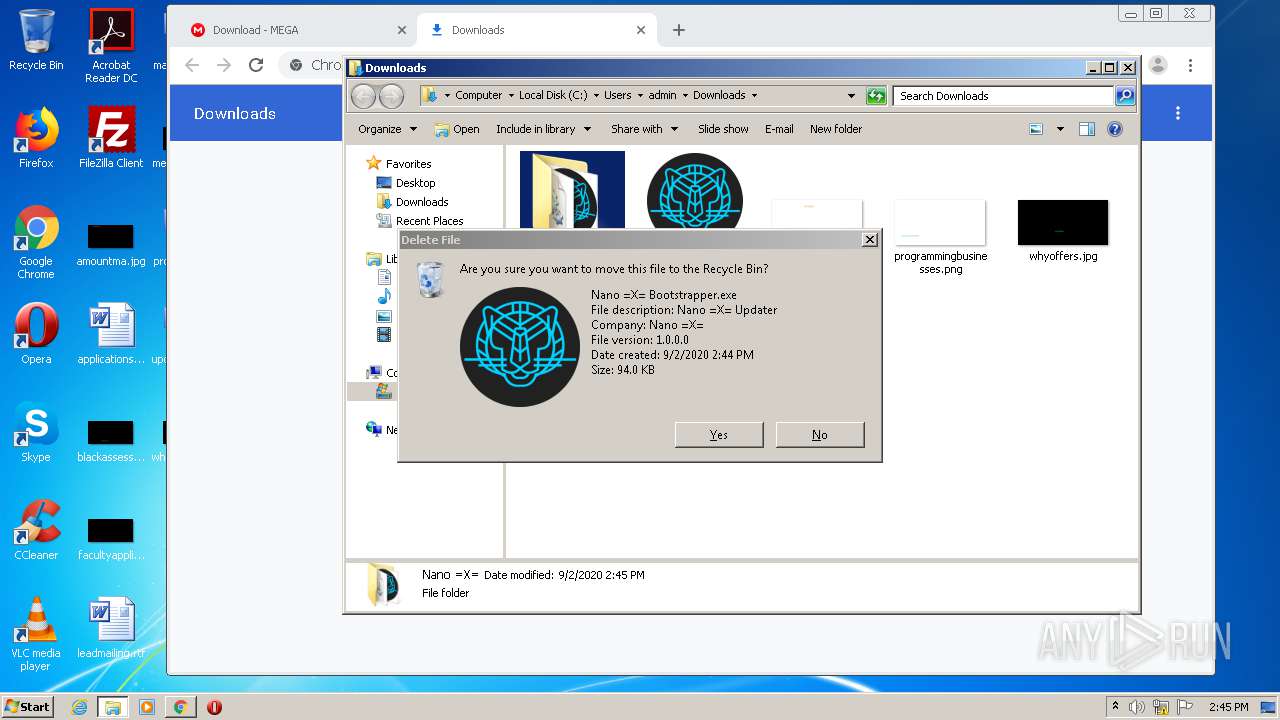Open Recycle Bin on desktop
This screenshot has width=1280, height=720.
[36, 40]
